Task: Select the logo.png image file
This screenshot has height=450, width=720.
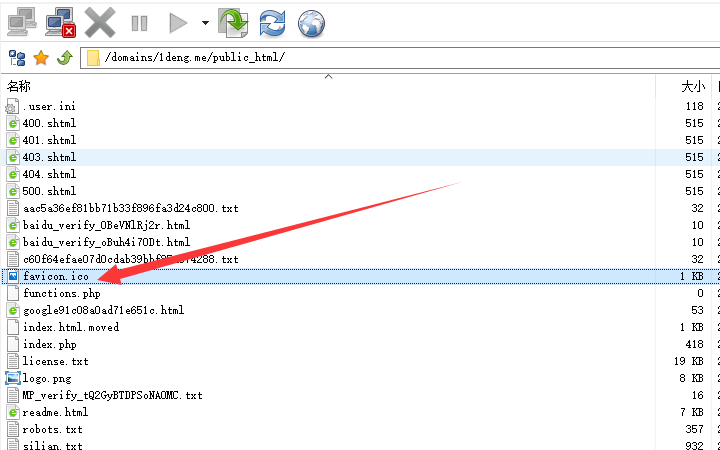Action: click(49, 378)
